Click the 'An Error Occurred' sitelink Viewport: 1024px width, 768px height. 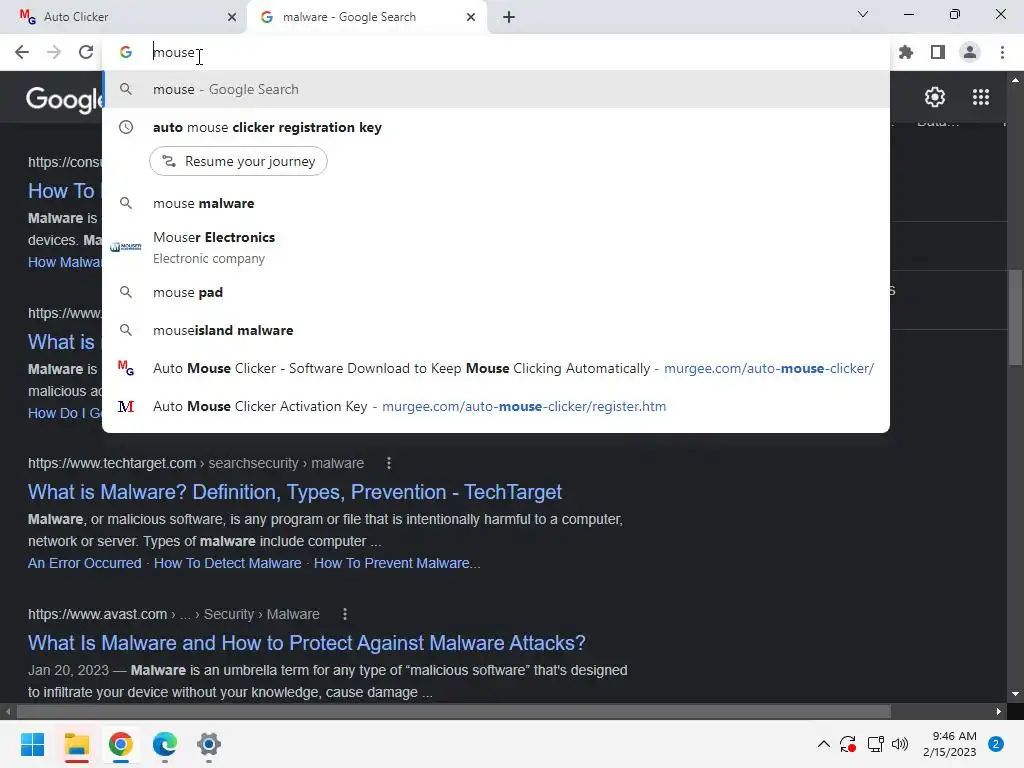pos(84,563)
